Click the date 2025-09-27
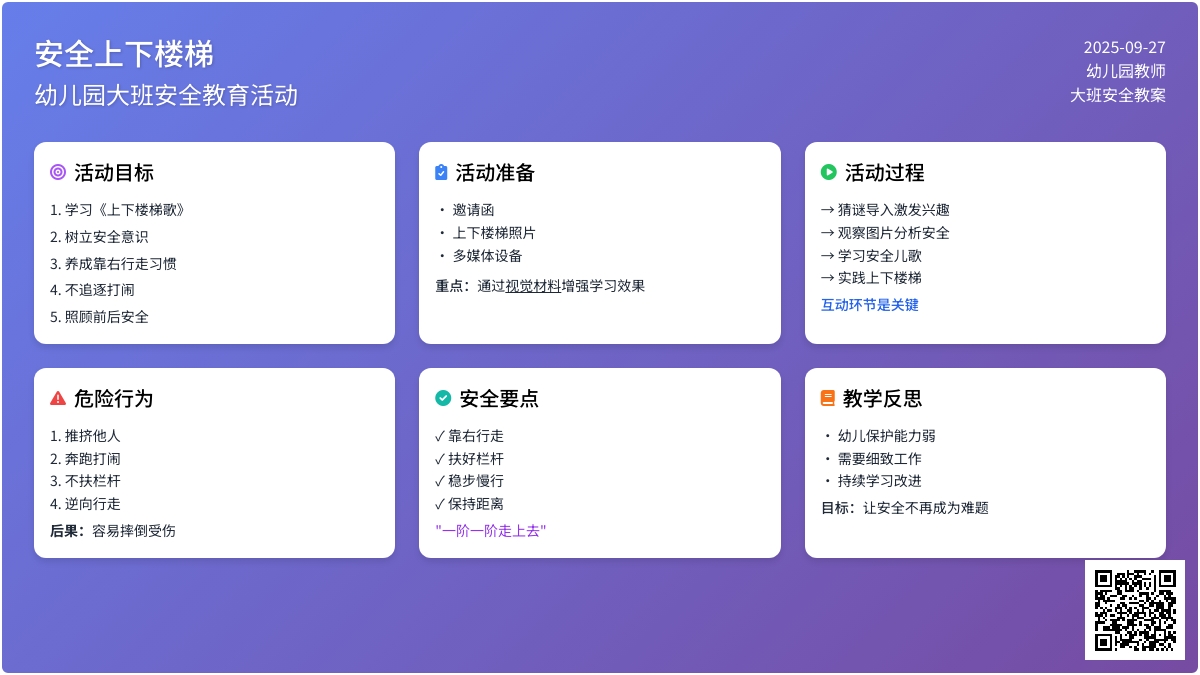The image size is (1200, 675). [1124, 47]
